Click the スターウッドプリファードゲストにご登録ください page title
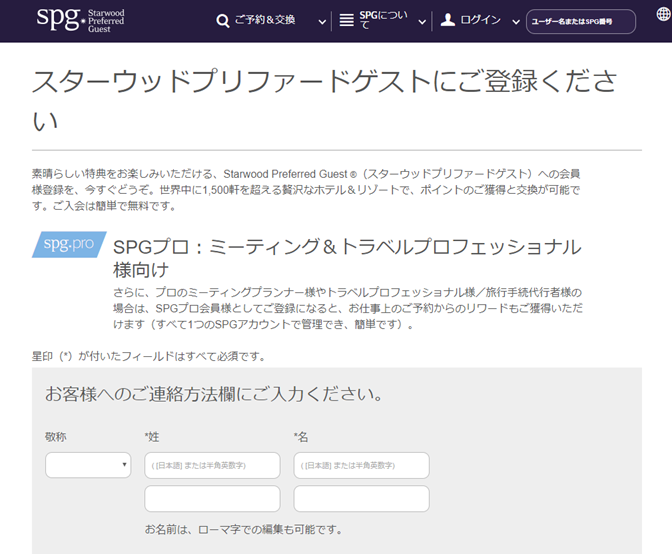 [324, 100]
